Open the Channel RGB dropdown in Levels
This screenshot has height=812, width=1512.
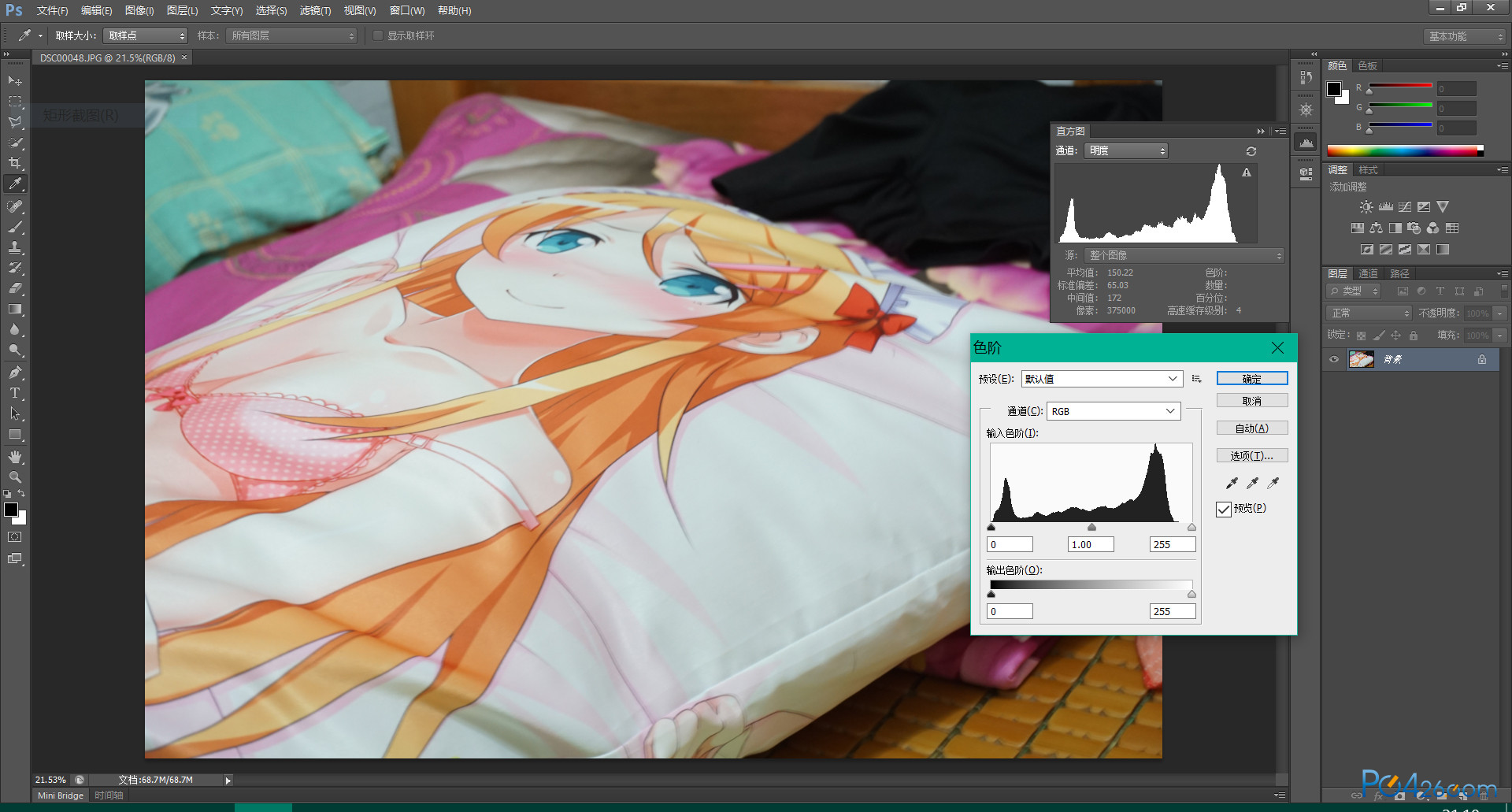click(x=1114, y=411)
